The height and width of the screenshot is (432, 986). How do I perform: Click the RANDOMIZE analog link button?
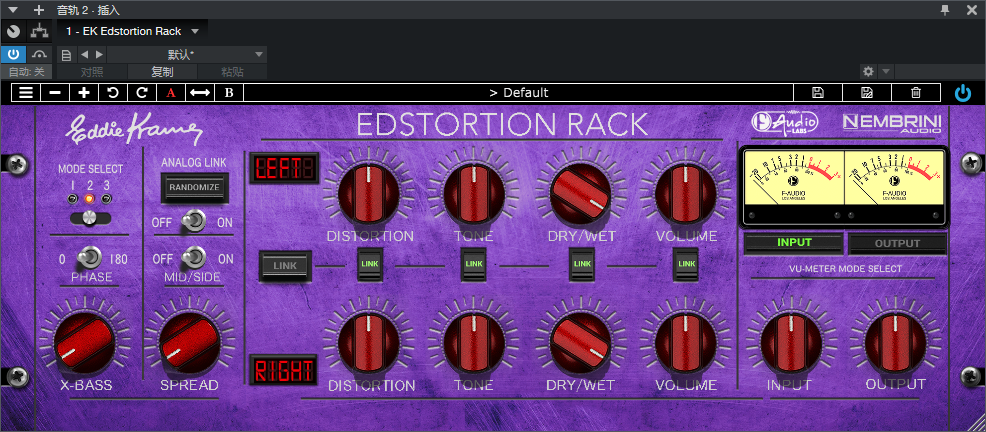click(x=194, y=187)
